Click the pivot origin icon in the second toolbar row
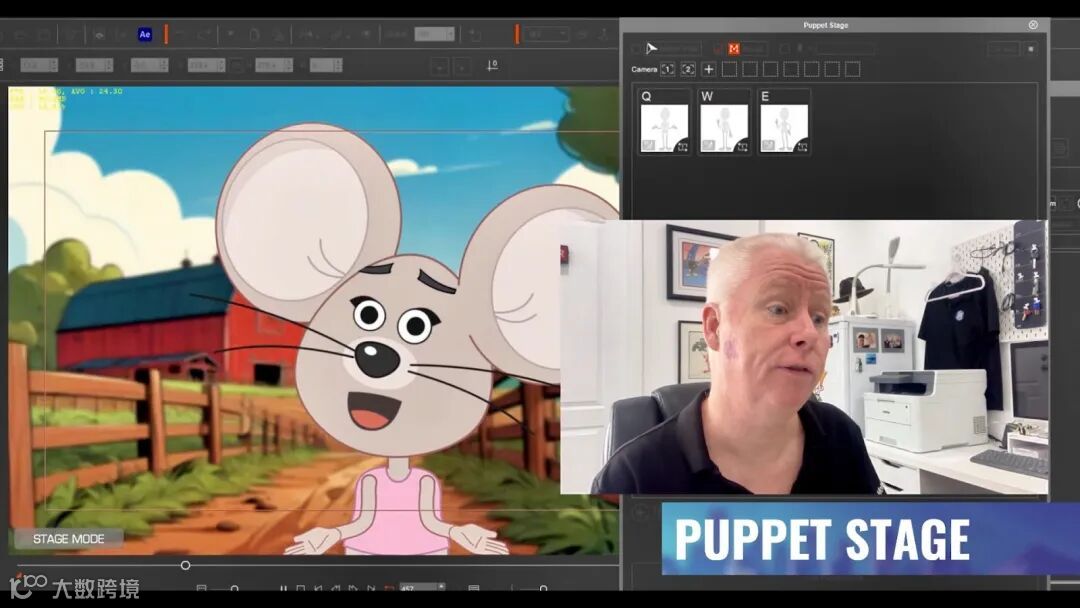The height and width of the screenshot is (608, 1080). tap(492, 65)
